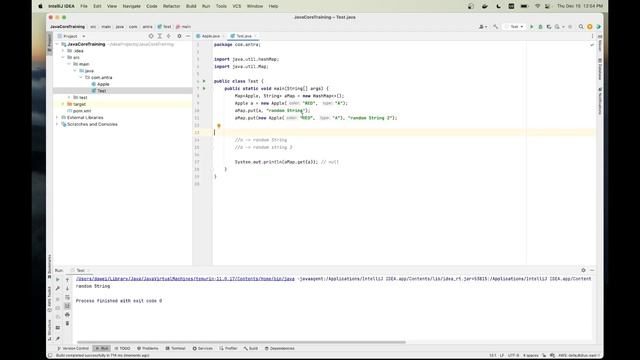The image size is (640, 360).
Task: Print the Run console output
Action: [67, 314]
